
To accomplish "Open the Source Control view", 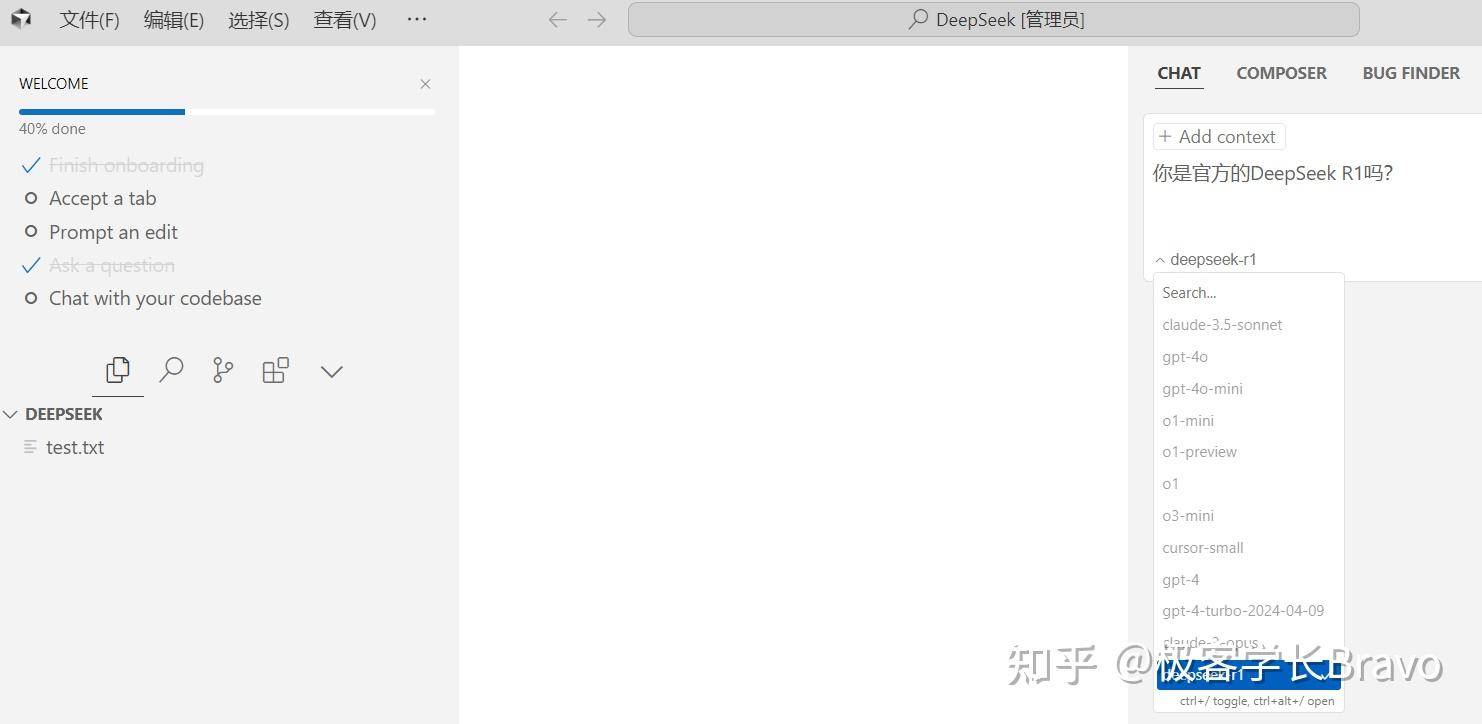I will point(223,370).
